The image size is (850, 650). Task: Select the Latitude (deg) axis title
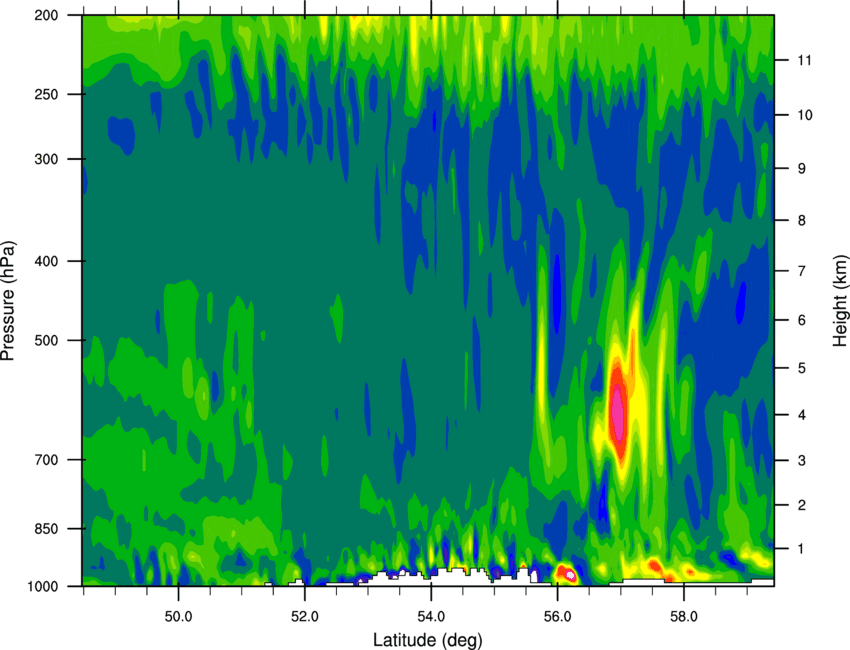click(x=428, y=640)
